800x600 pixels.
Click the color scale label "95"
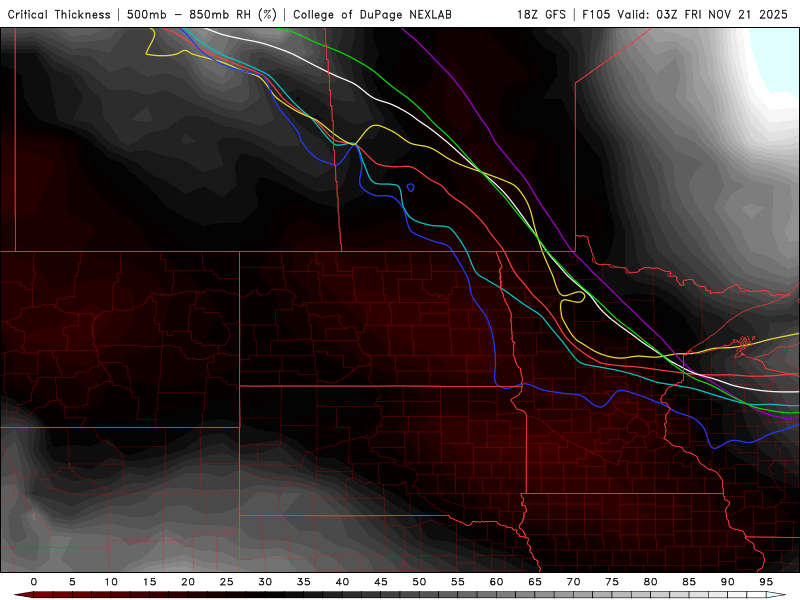coord(766,582)
